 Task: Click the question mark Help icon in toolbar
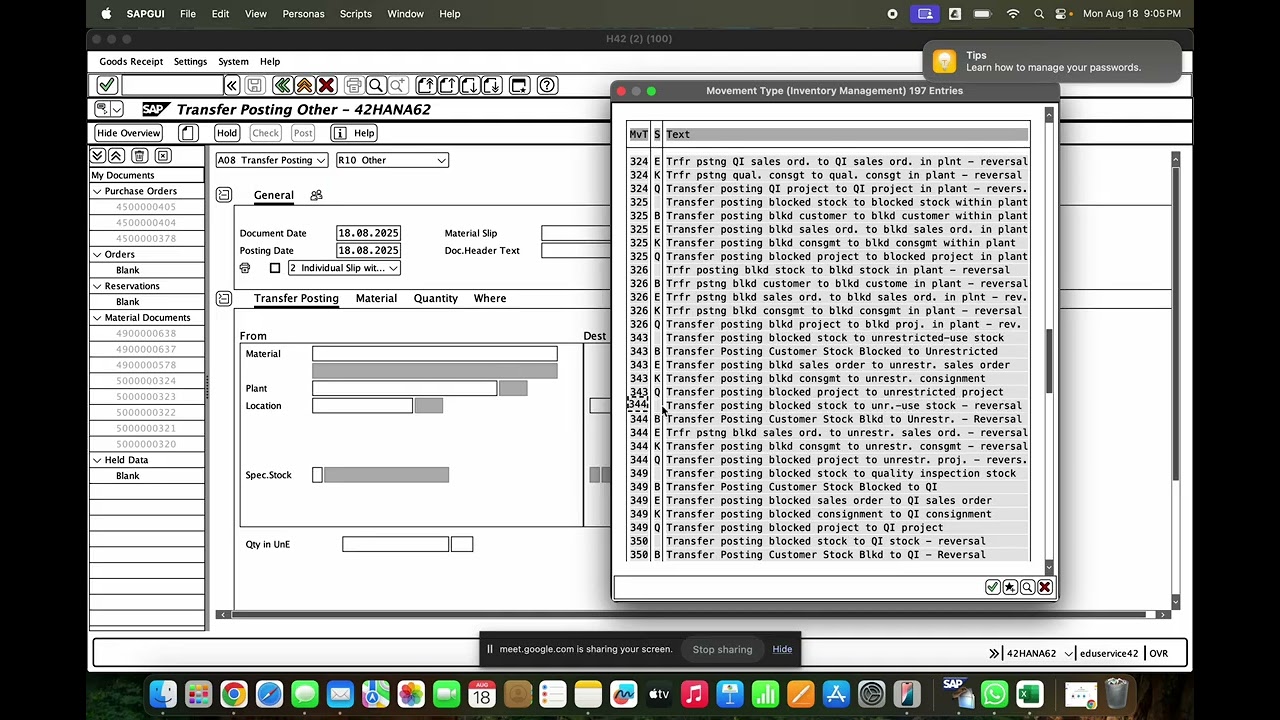547,86
